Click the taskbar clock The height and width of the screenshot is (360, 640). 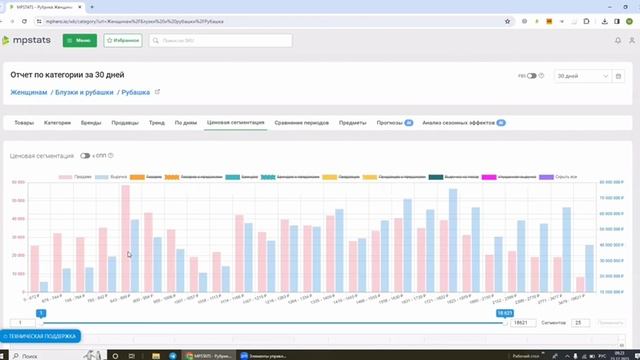point(620,355)
